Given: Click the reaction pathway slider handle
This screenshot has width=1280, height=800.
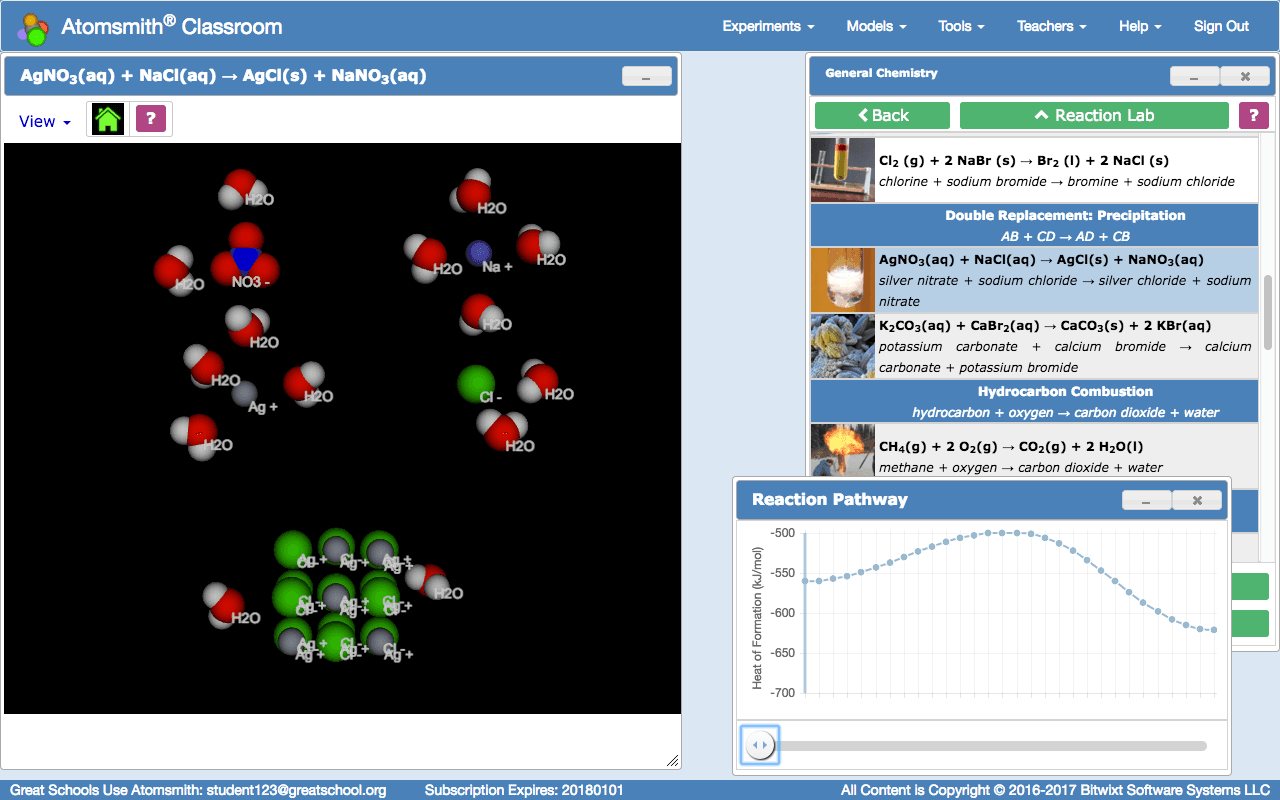Looking at the screenshot, I should tap(760, 745).
